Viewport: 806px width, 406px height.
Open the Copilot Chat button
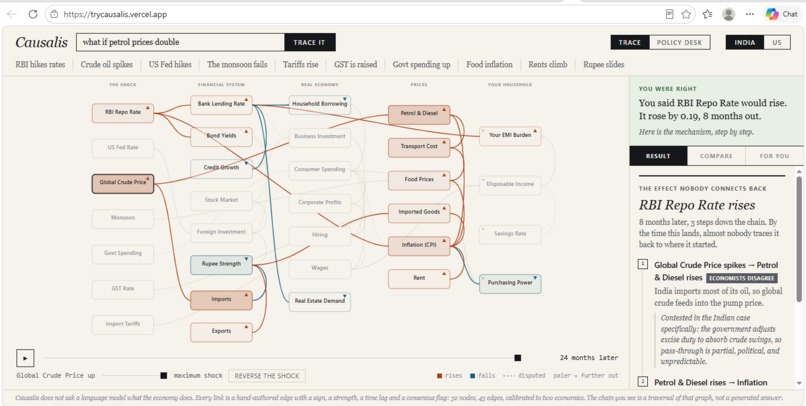(x=781, y=14)
